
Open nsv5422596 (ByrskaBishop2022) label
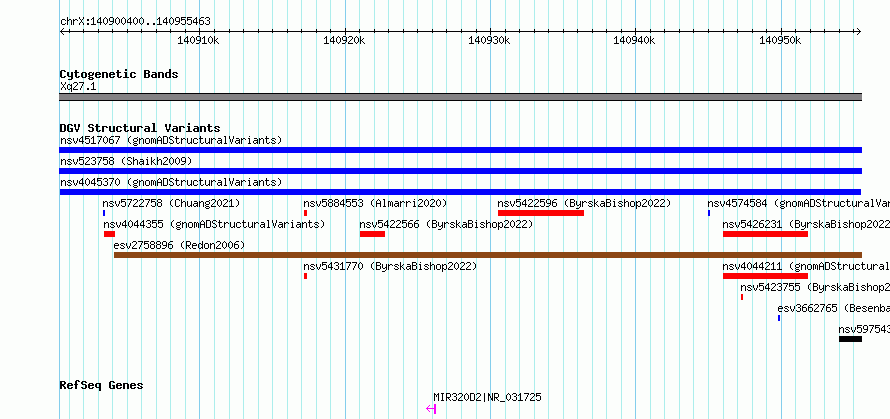[x=584, y=203]
